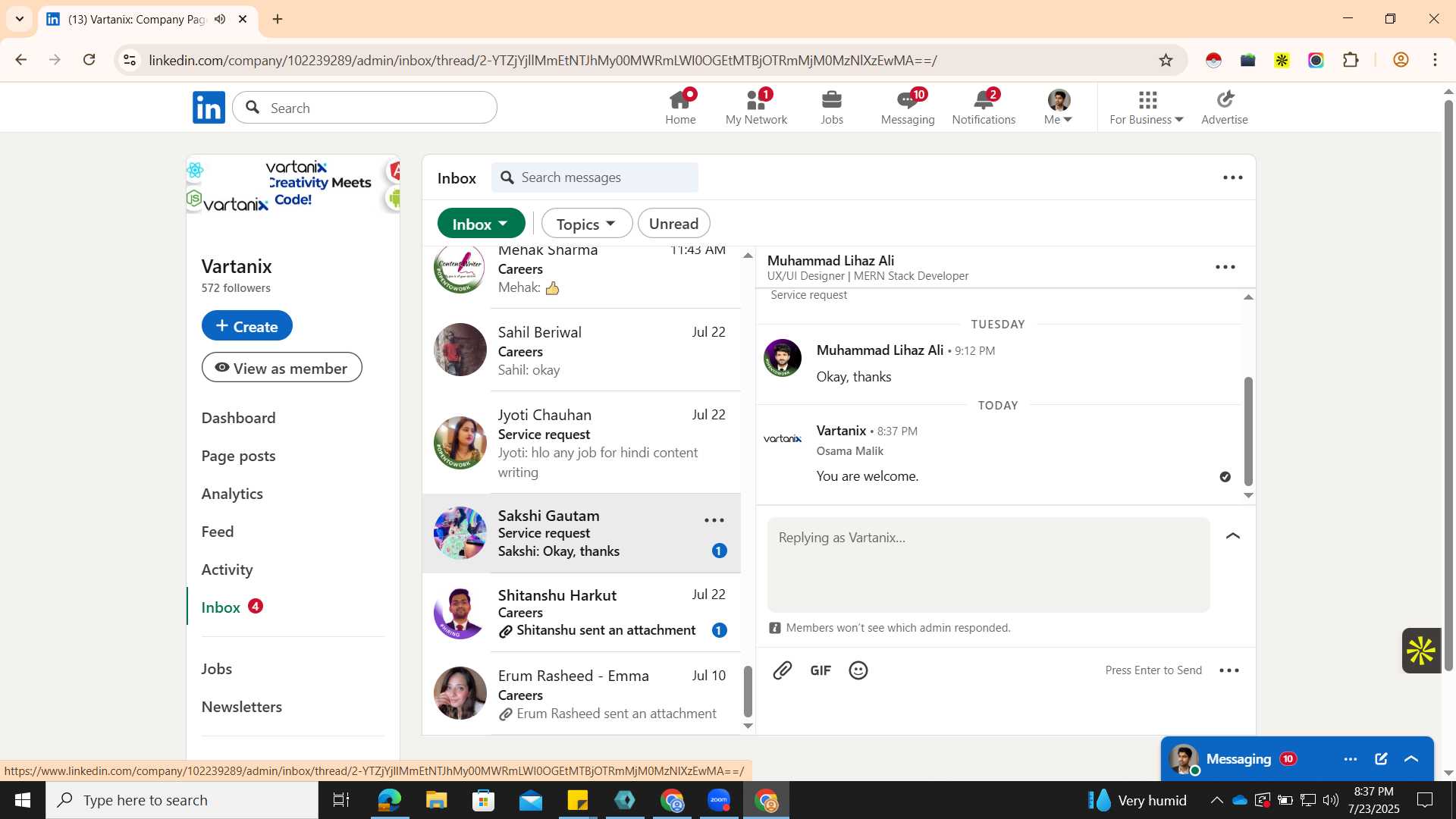1456x819 pixels.
Task: Open Sticky Notes from taskbar
Action: point(578,800)
